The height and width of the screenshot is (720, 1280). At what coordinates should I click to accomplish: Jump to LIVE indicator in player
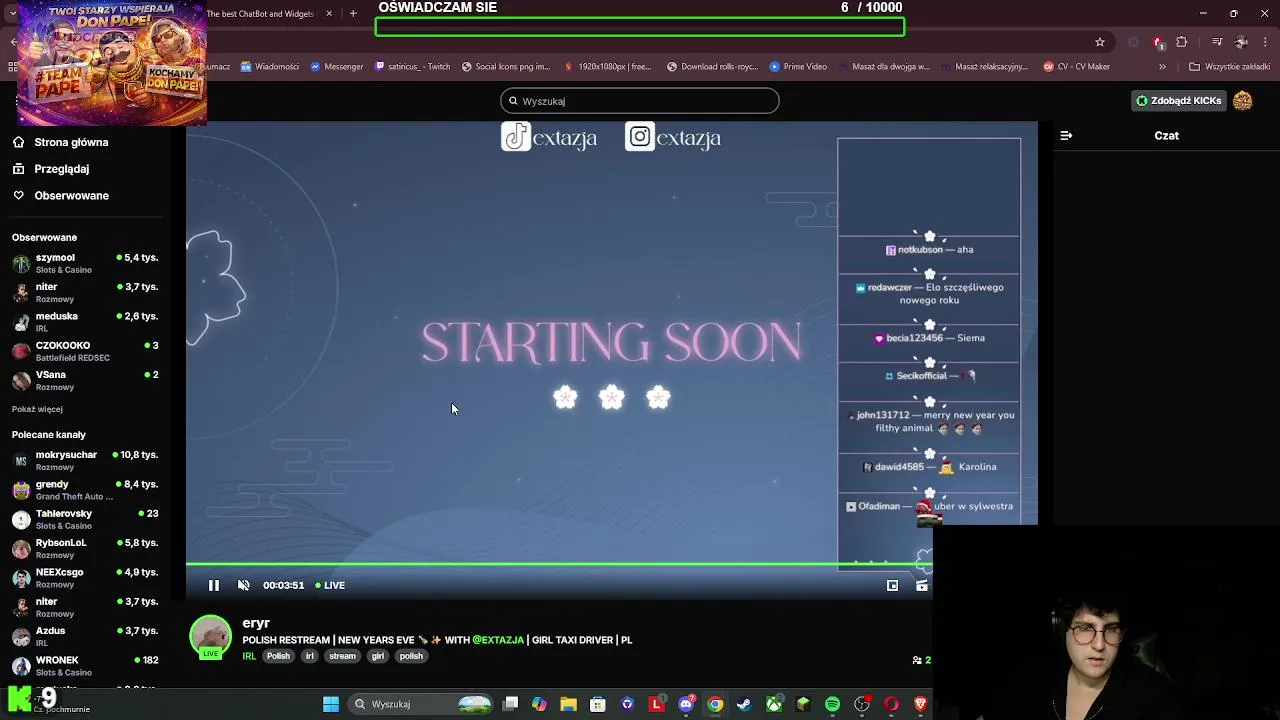point(330,585)
